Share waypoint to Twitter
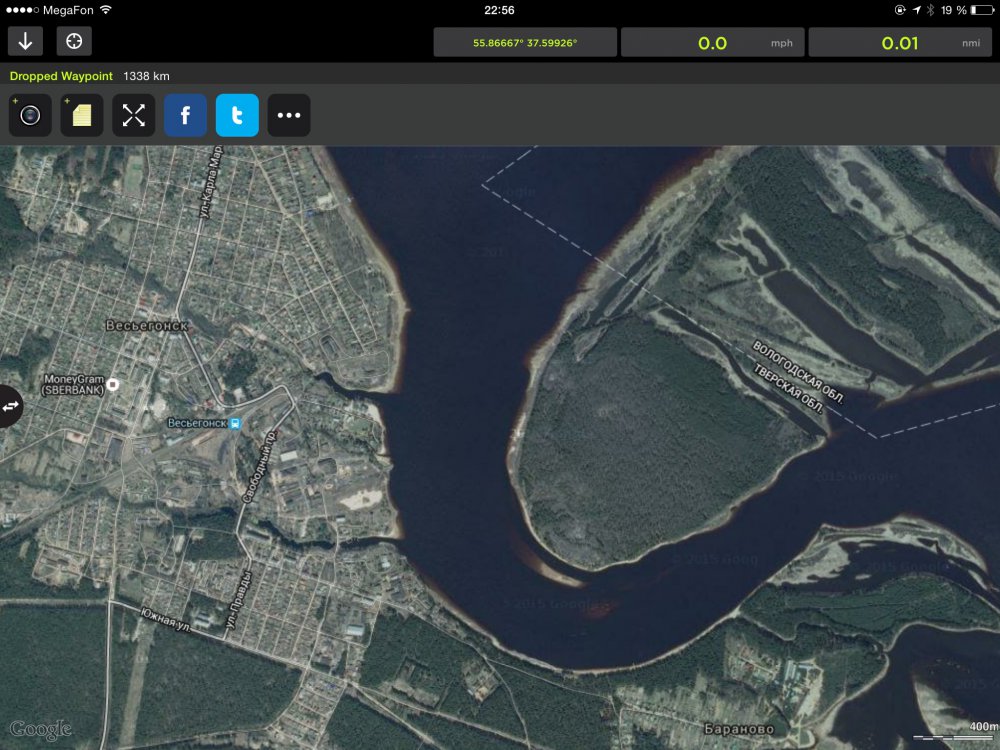This screenshot has width=1000, height=750. (237, 115)
